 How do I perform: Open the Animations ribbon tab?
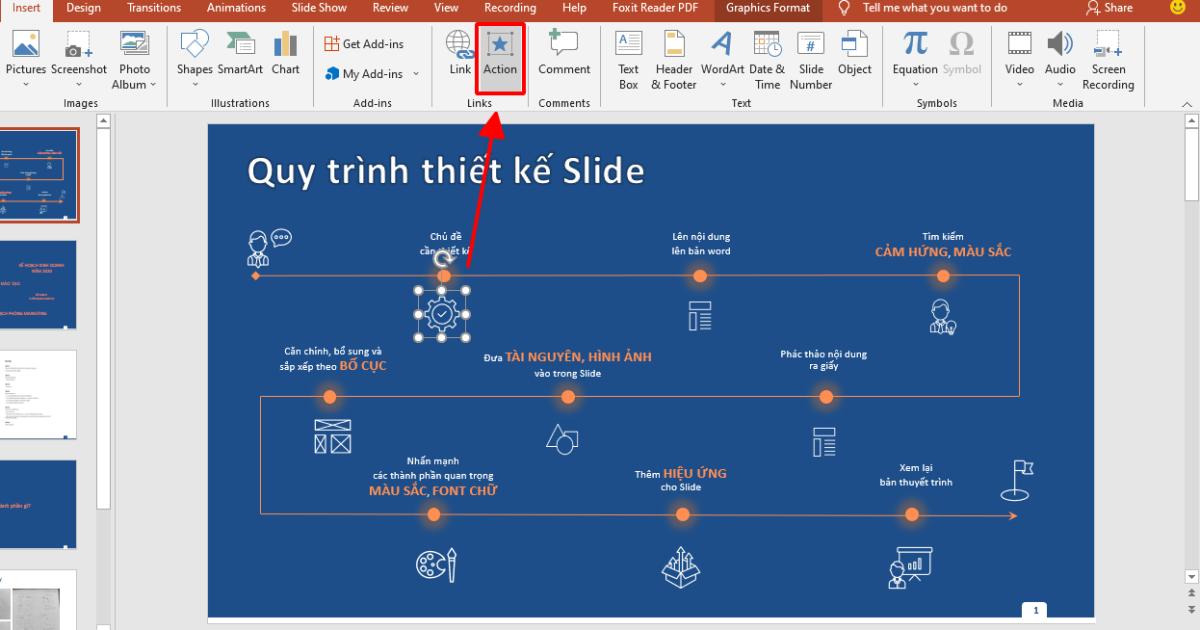point(236,8)
